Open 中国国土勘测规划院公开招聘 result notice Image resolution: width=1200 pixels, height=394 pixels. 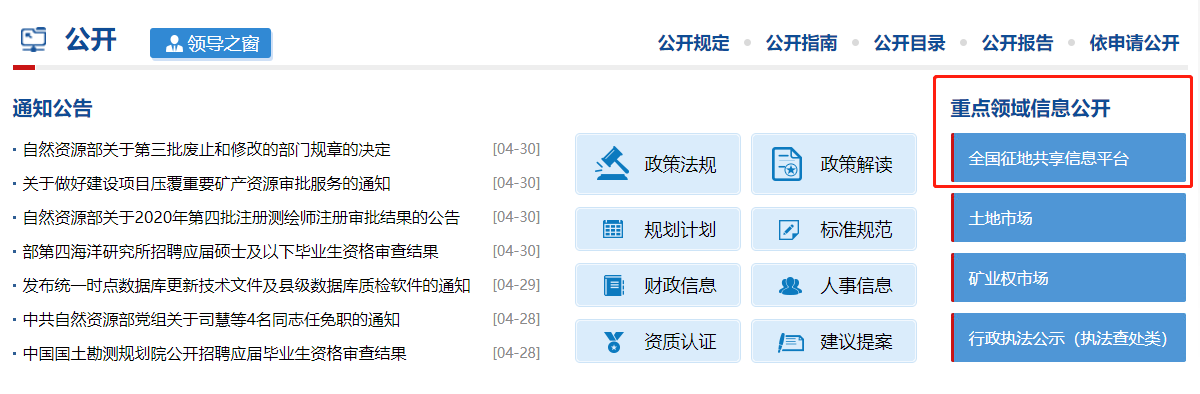(x=214, y=354)
